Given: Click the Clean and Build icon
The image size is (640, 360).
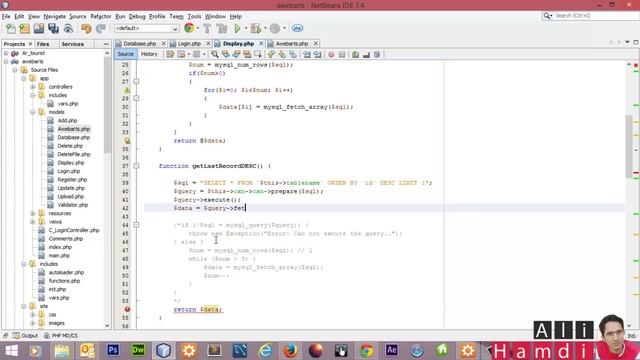Looking at the screenshot, I should point(222,29).
